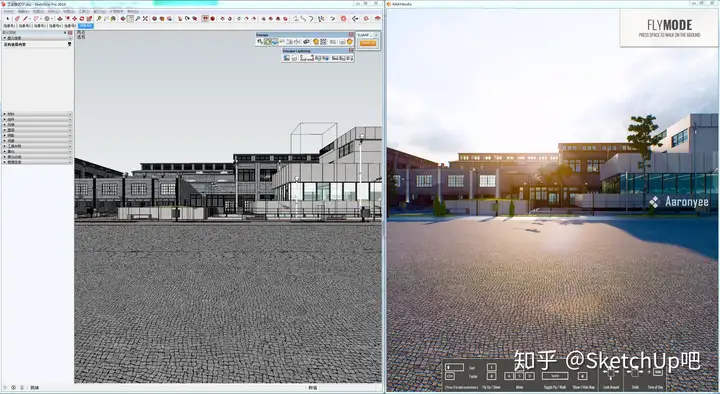This screenshot has height=394, width=720.
Task: Toggle Enscape Live Updates green button
Action: (x=268, y=42)
